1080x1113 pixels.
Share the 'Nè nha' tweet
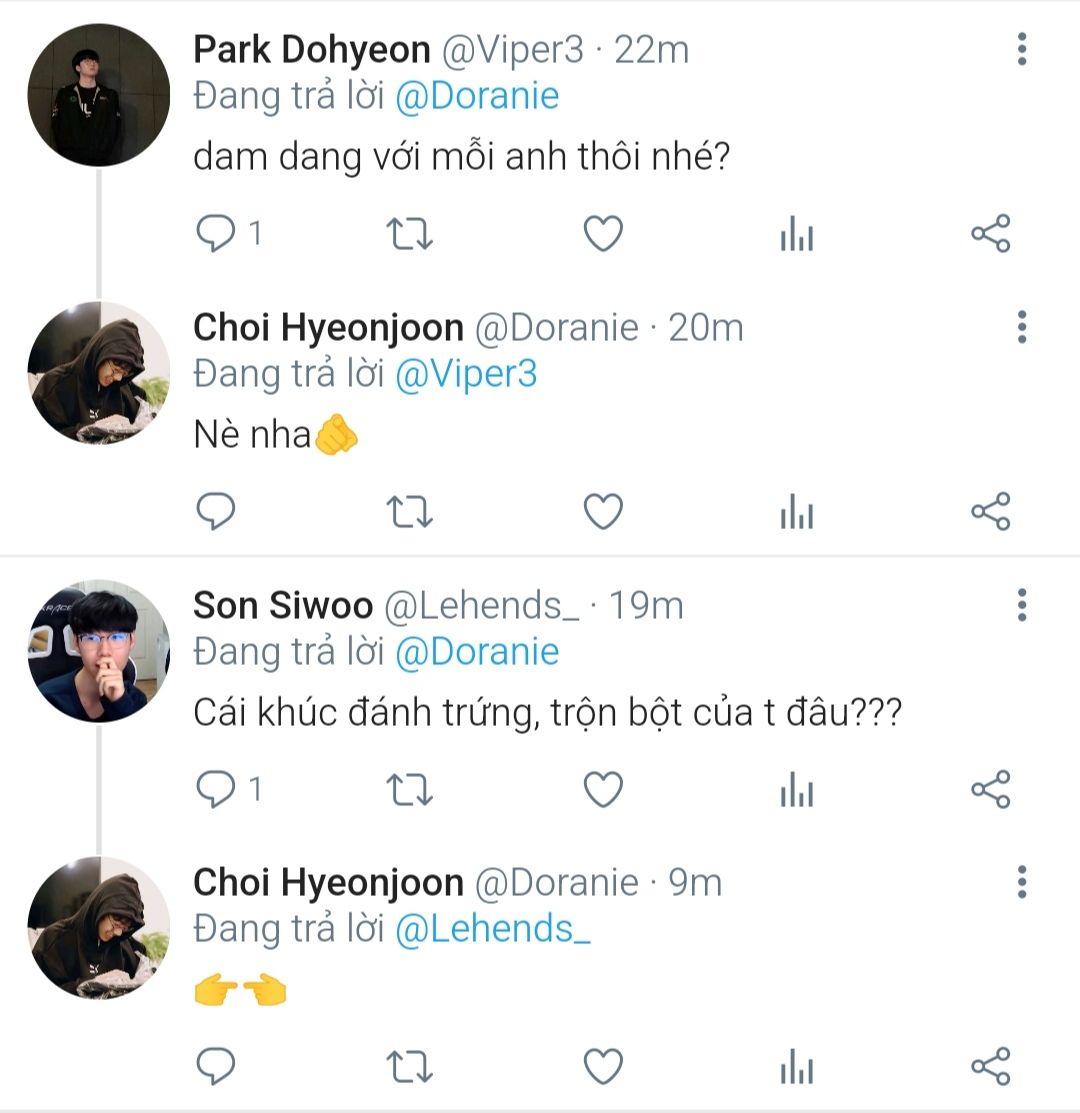991,511
